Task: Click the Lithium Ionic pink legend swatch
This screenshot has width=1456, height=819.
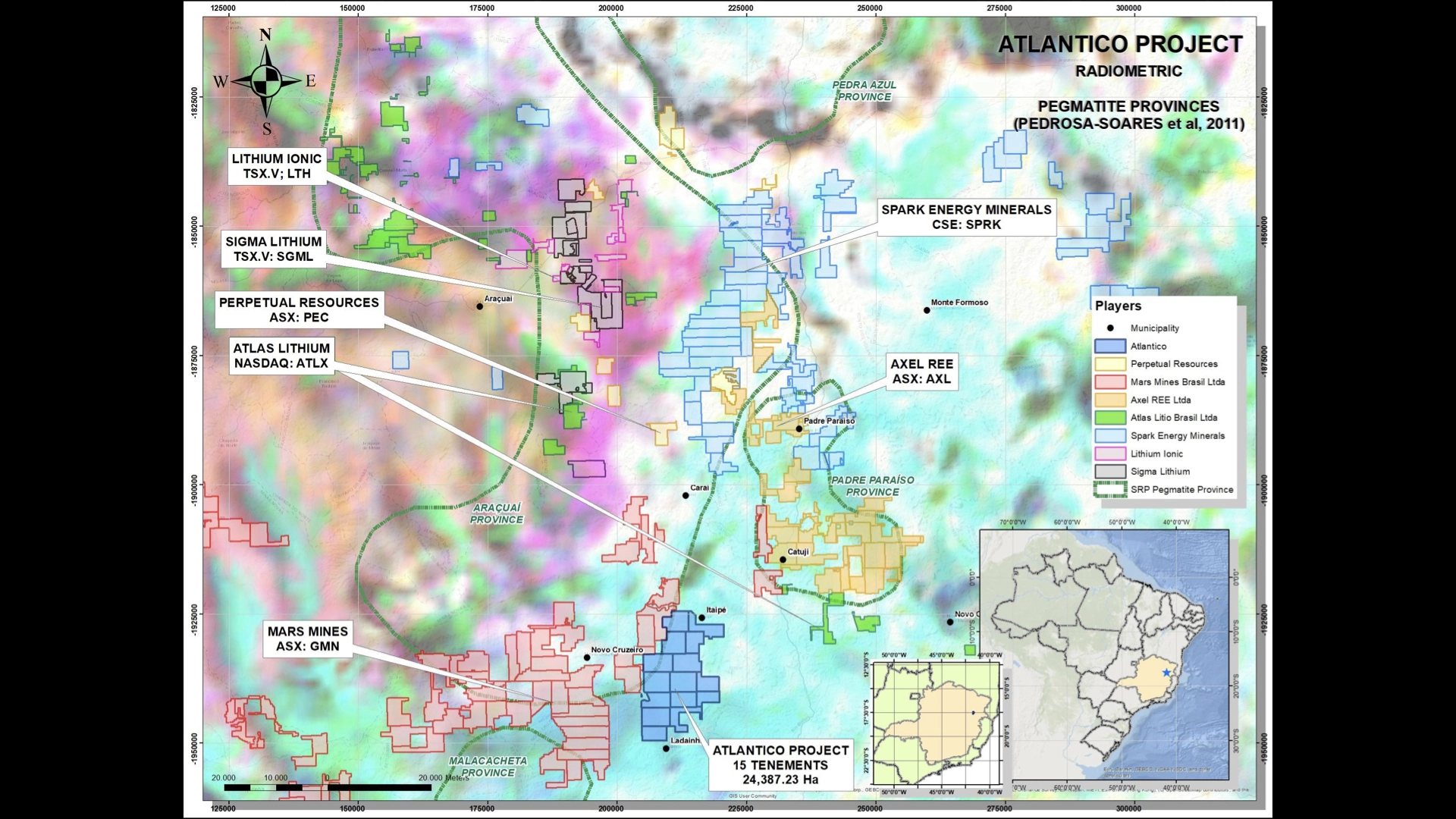Action: 1109,453
